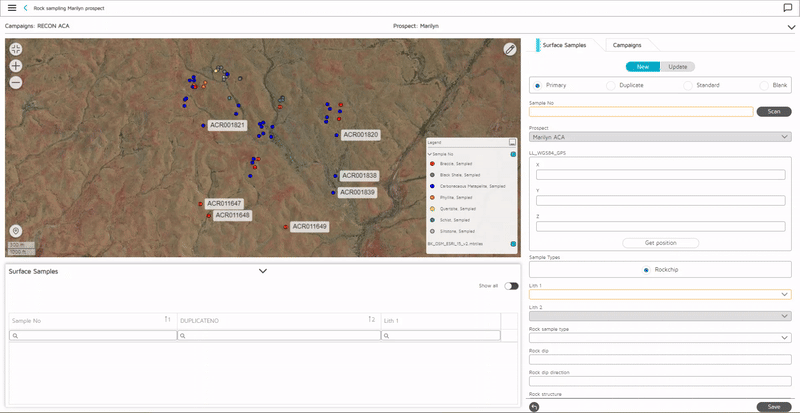Click the back arrow beside the page title
800x413 pixels.
(25, 8)
